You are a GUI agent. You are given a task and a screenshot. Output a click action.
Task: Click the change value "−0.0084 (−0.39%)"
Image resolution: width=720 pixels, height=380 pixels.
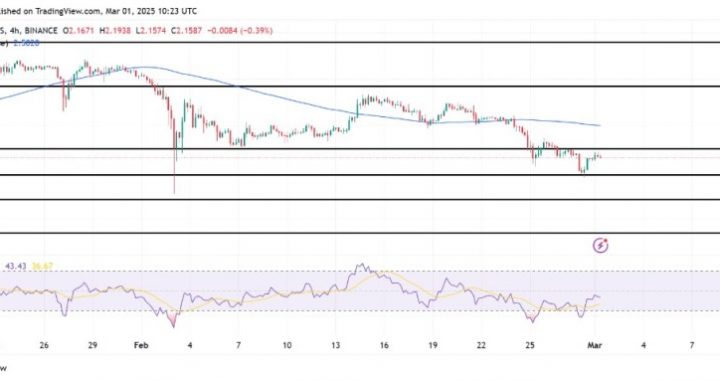tap(240, 31)
